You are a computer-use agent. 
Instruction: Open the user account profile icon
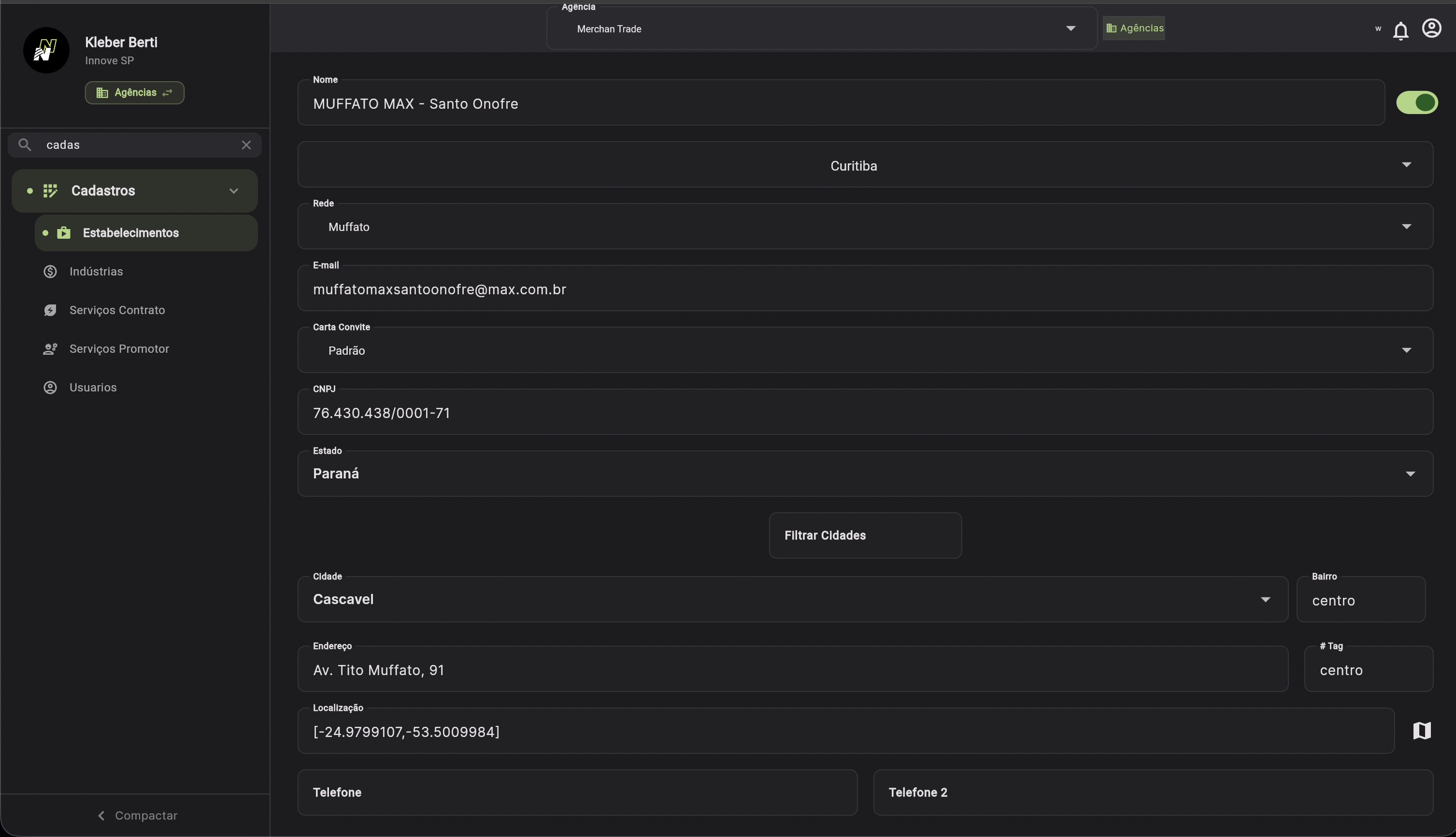tap(1431, 28)
